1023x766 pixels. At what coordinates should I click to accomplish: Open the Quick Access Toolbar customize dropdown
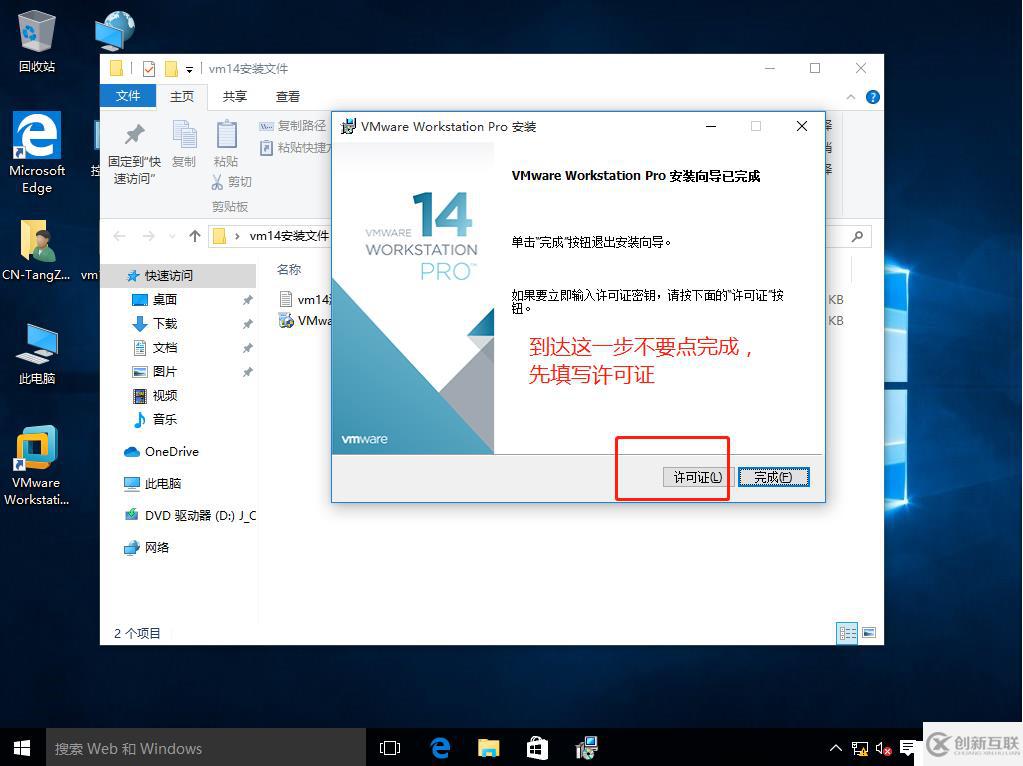pos(190,69)
